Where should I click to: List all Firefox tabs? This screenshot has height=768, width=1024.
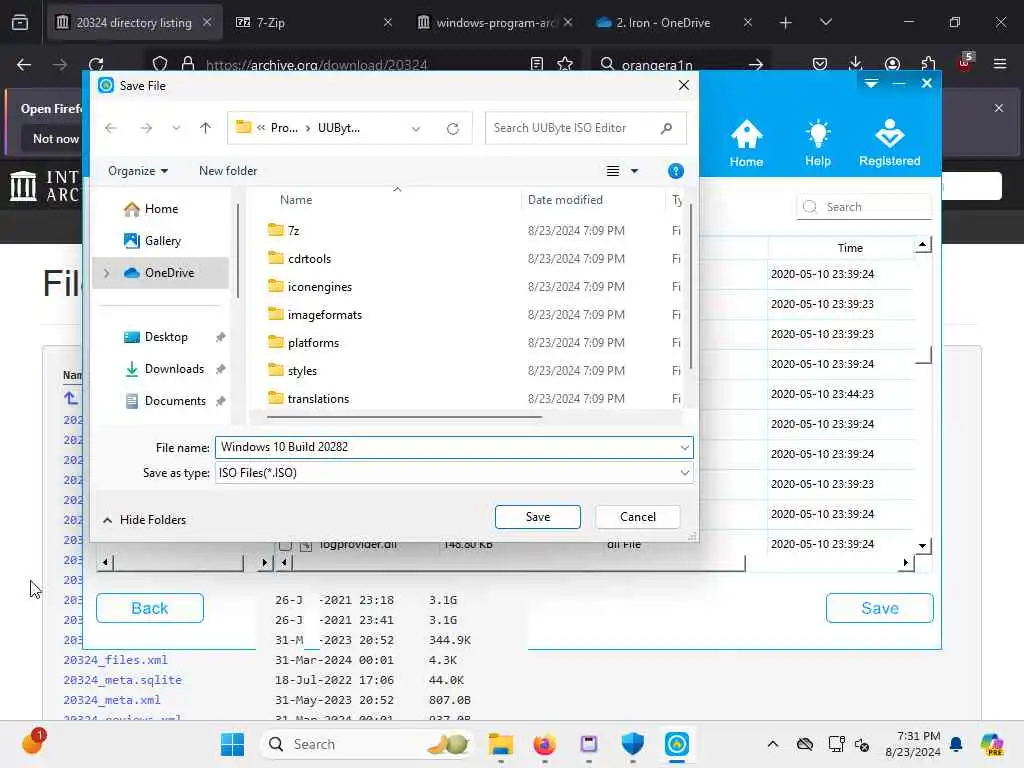(825, 22)
